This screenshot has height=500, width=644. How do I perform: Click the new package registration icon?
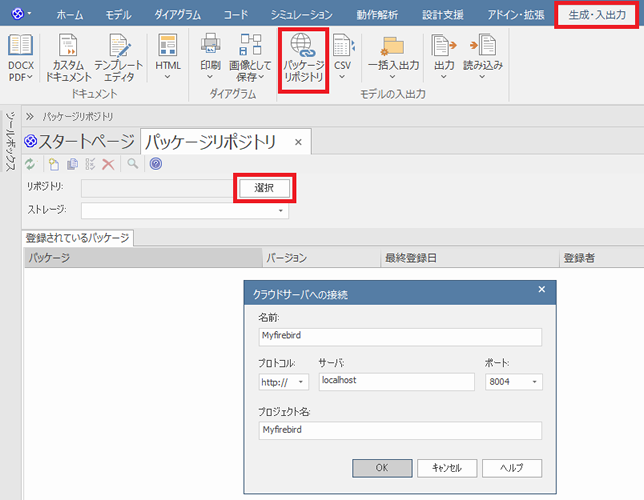[x=54, y=164]
